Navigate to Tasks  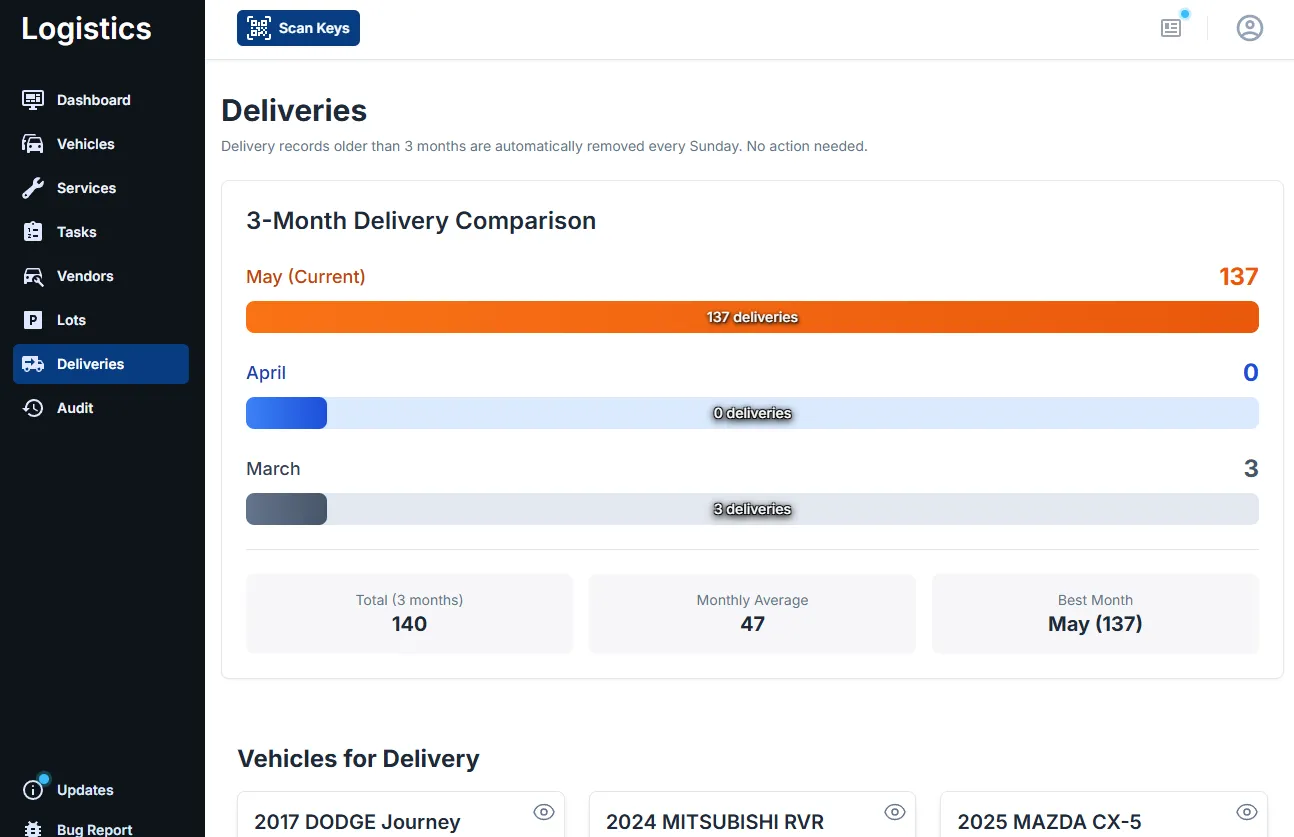click(x=101, y=232)
